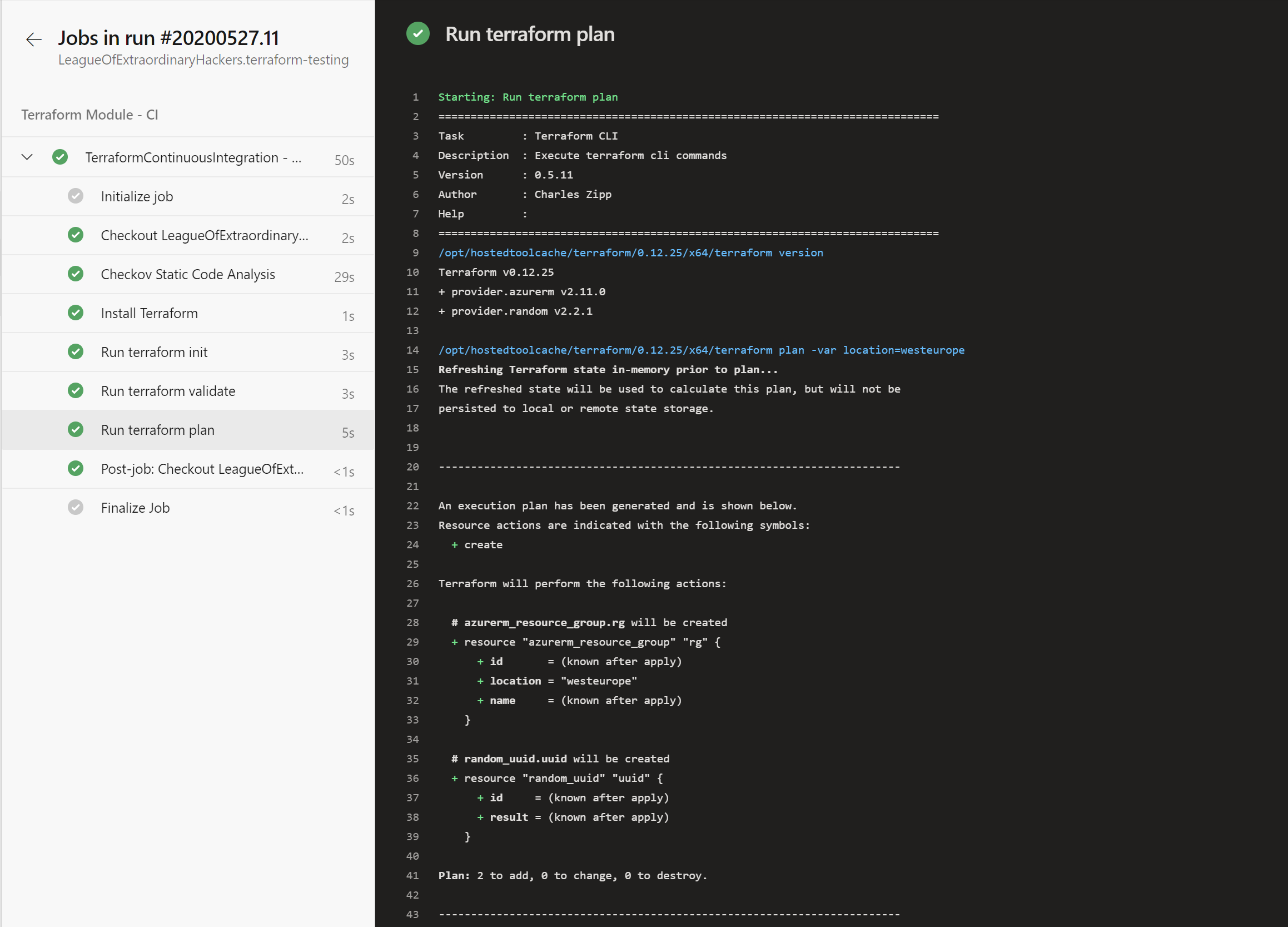This screenshot has height=927, width=1288.
Task: Click status icon beside Run terraform init
Action: pos(76,351)
